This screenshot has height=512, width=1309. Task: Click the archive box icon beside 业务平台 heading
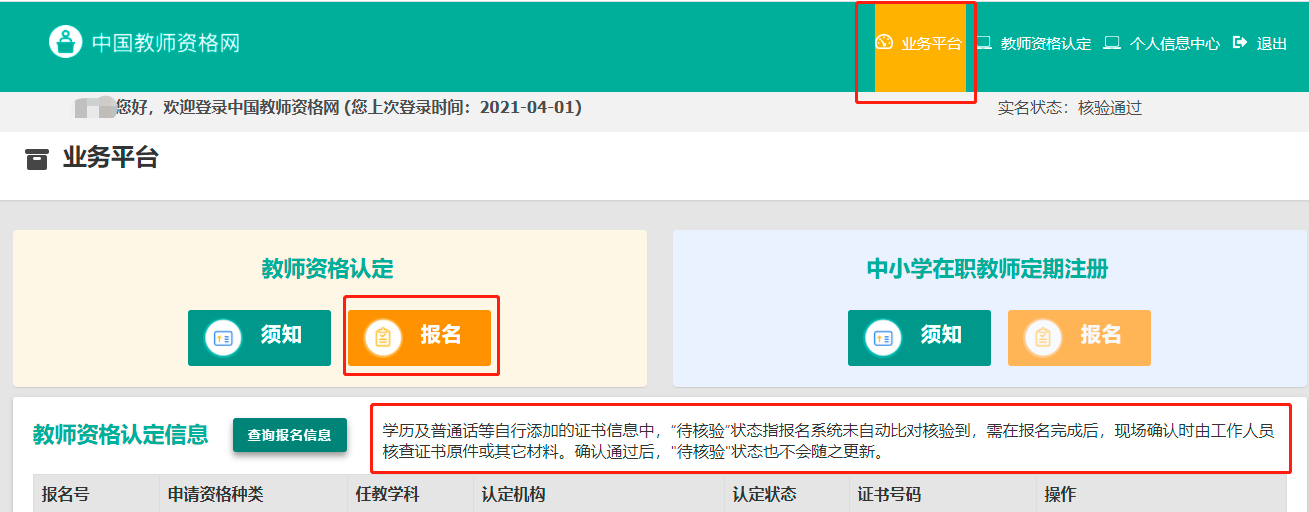37,160
